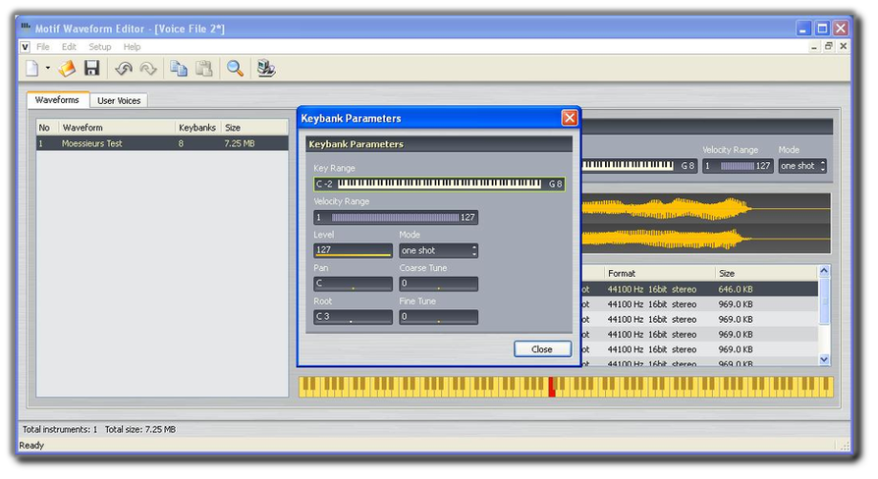Open the Help menu
This screenshot has width=878, height=479.
tap(132, 47)
